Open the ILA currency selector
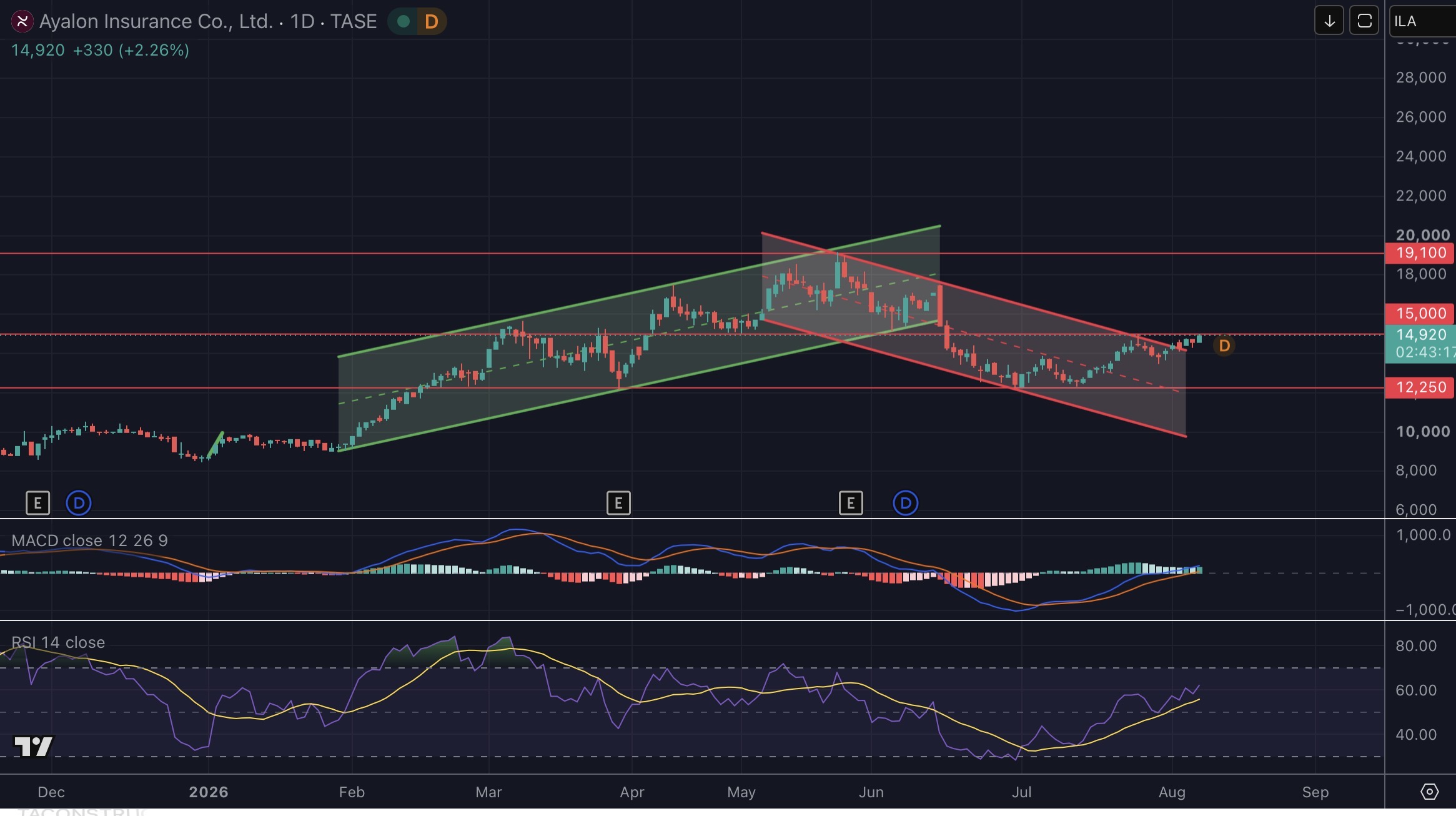The height and width of the screenshot is (816, 1456). point(1422,21)
